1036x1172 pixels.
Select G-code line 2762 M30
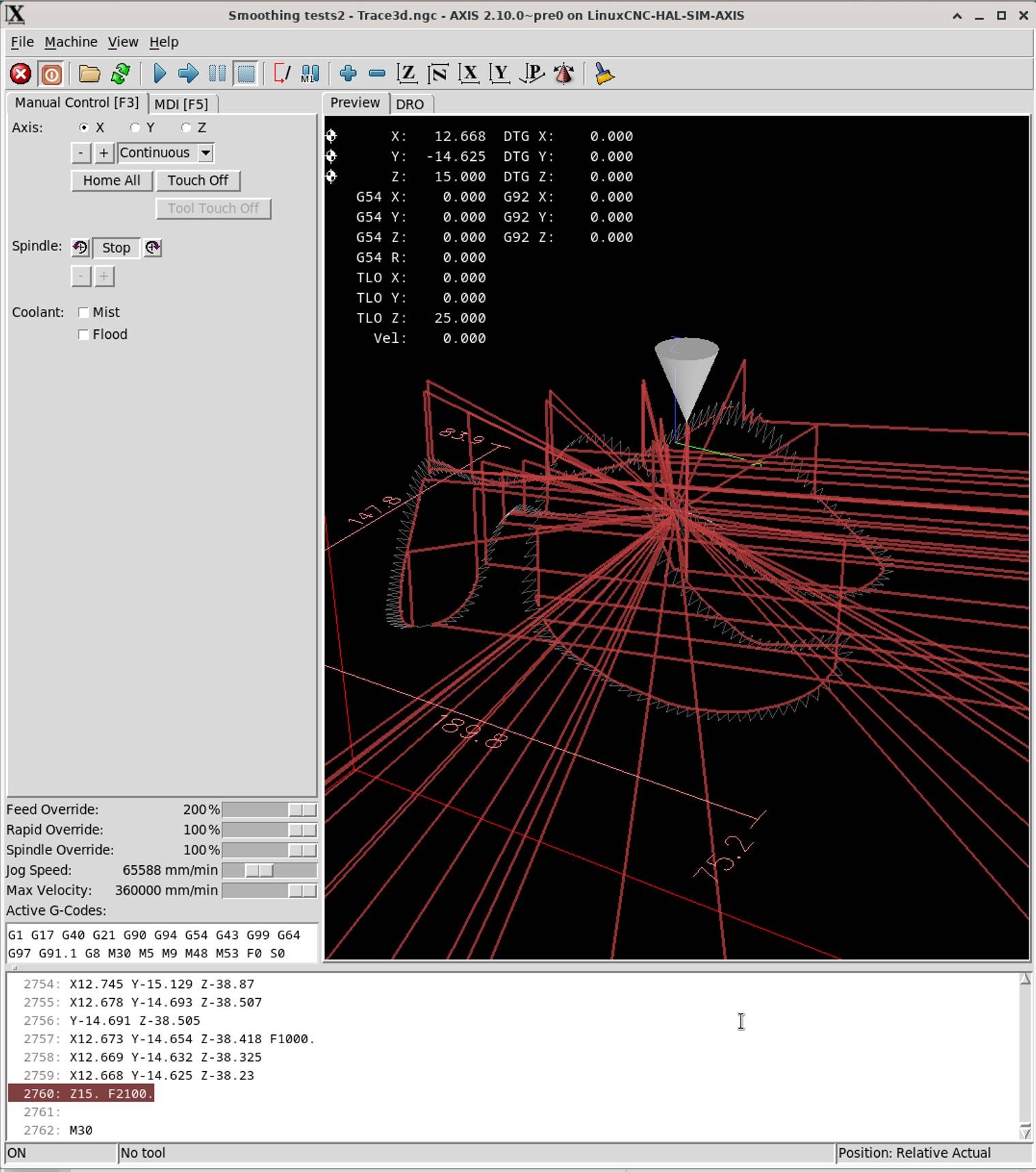(81, 1130)
